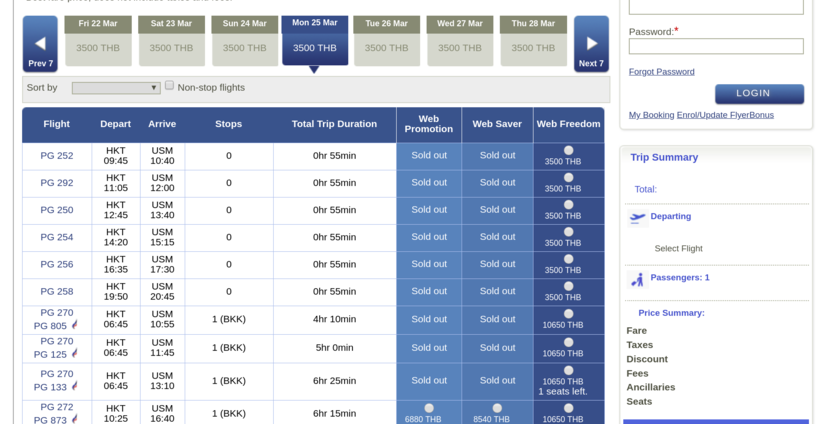
Task: Enable the Non-stop flights checkbox
Action: [169, 86]
